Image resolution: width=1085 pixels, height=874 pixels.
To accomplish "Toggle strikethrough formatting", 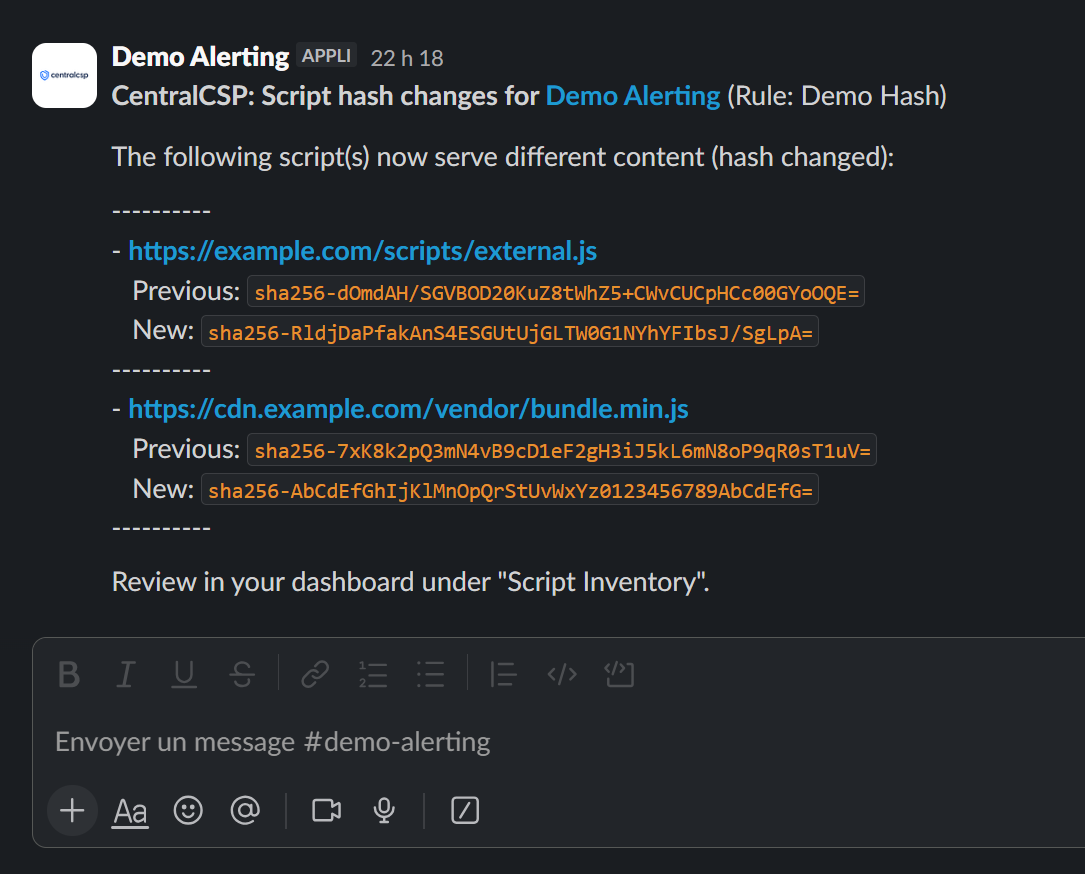I will click(x=242, y=675).
